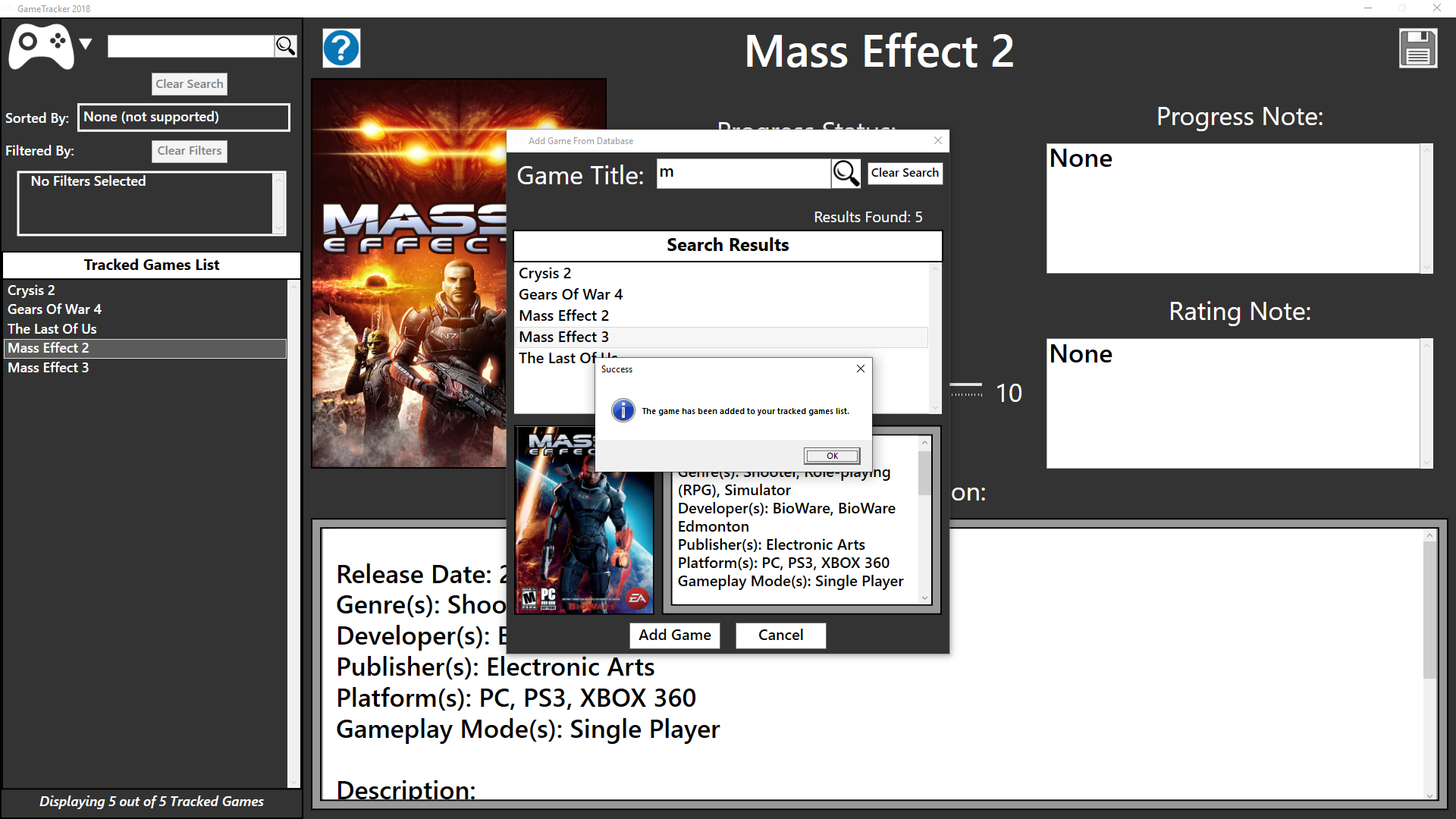The height and width of the screenshot is (819, 1456).
Task: Click the game controller icon
Action: point(41,45)
